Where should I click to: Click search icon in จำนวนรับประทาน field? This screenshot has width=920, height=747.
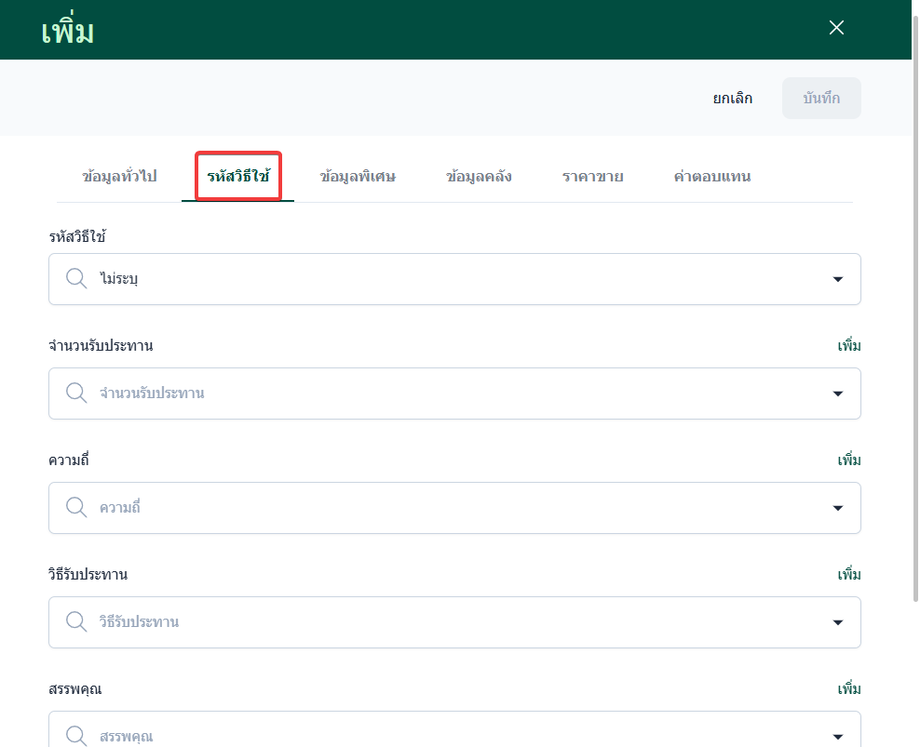pyautogui.click(x=76, y=393)
